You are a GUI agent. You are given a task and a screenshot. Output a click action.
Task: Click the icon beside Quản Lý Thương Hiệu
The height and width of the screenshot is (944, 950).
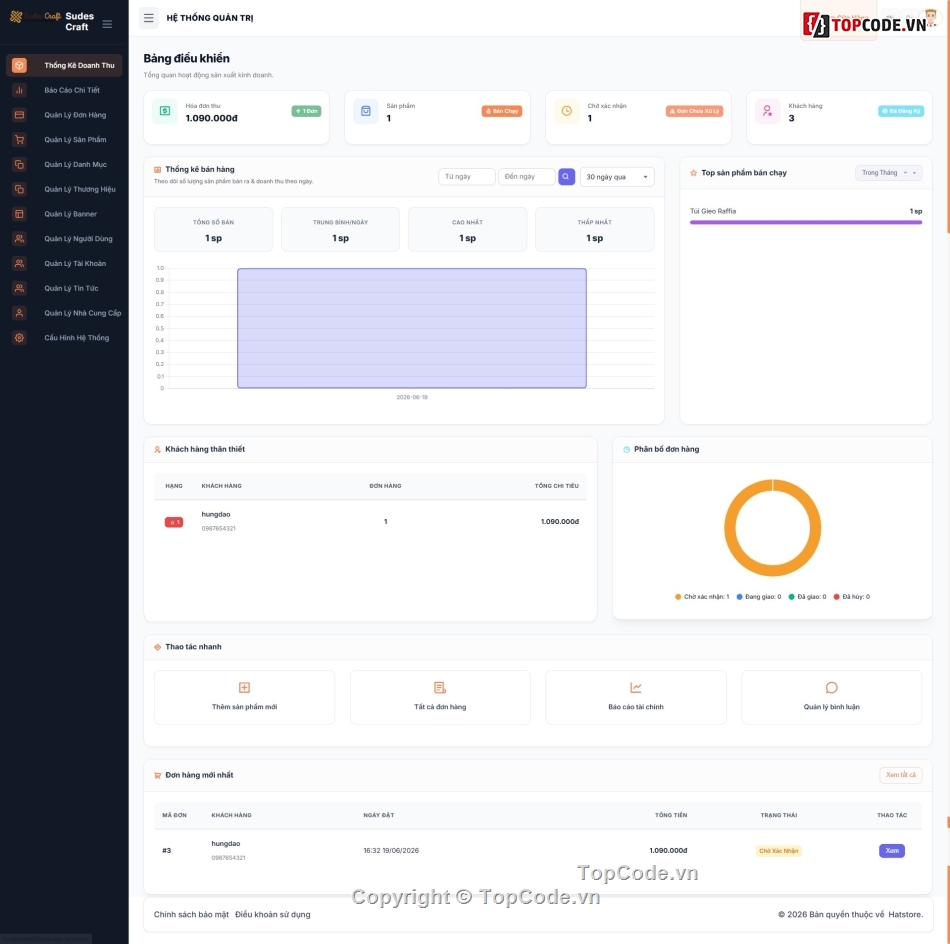click(x=19, y=190)
